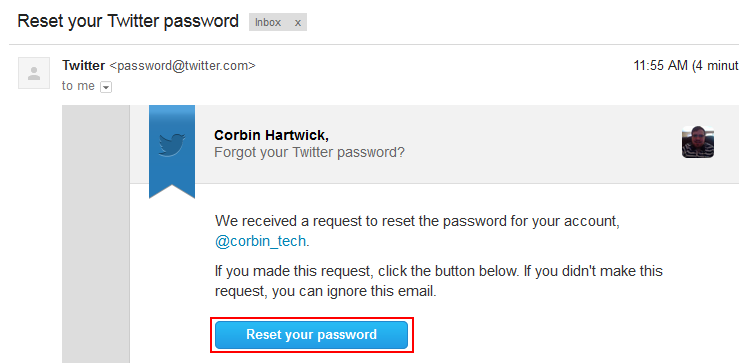Click the "to me" recipient text
Screen dimensions: 739x363
(78, 86)
